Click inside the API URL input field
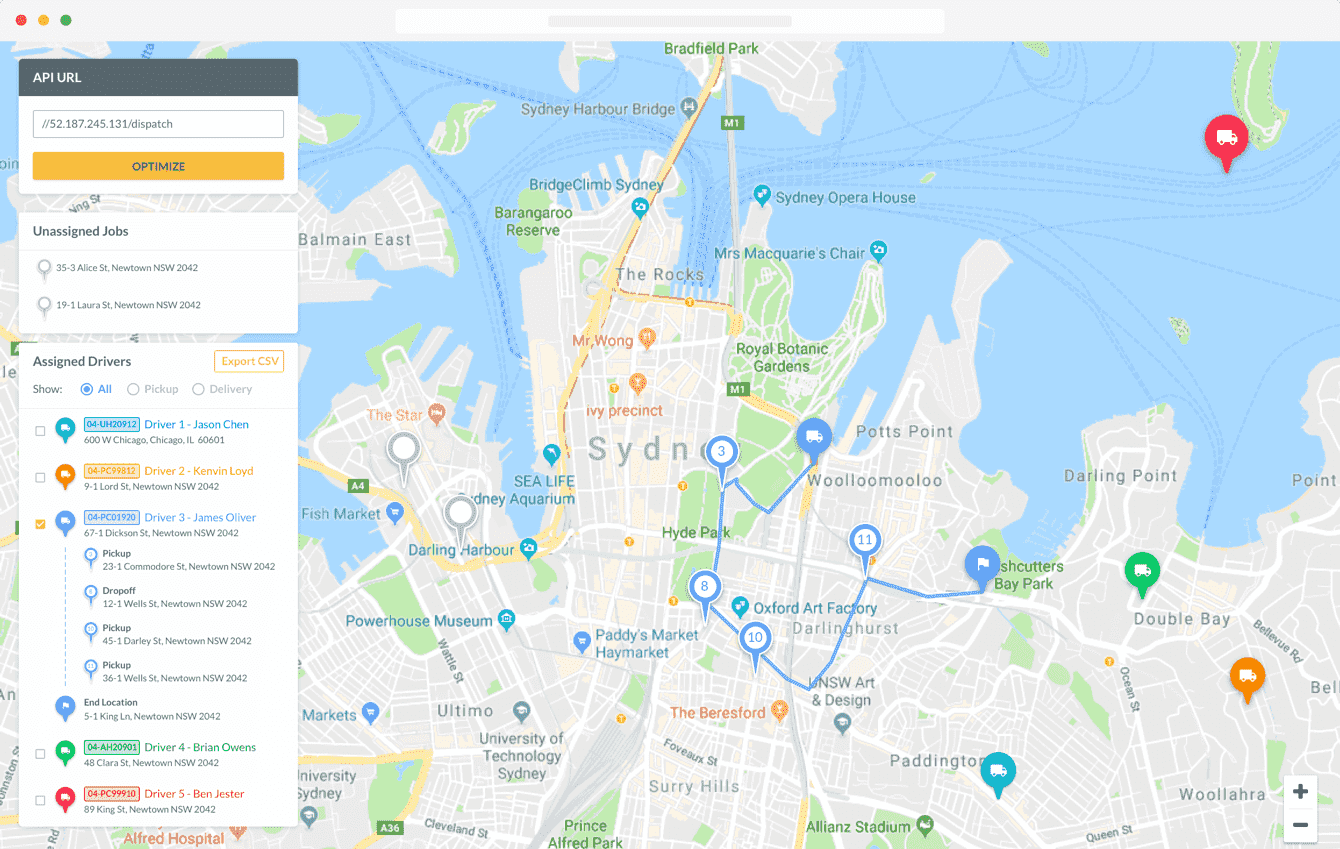This screenshot has width=1340, height=849. point(157,123)
